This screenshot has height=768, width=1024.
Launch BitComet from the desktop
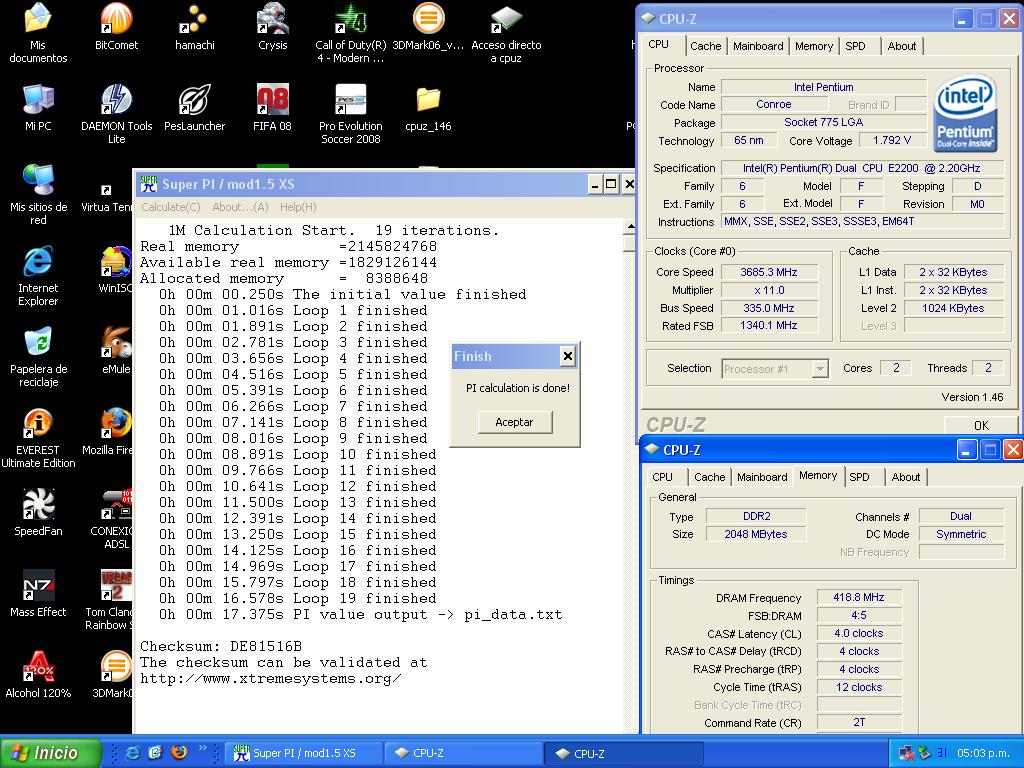[x=116, y=27]
